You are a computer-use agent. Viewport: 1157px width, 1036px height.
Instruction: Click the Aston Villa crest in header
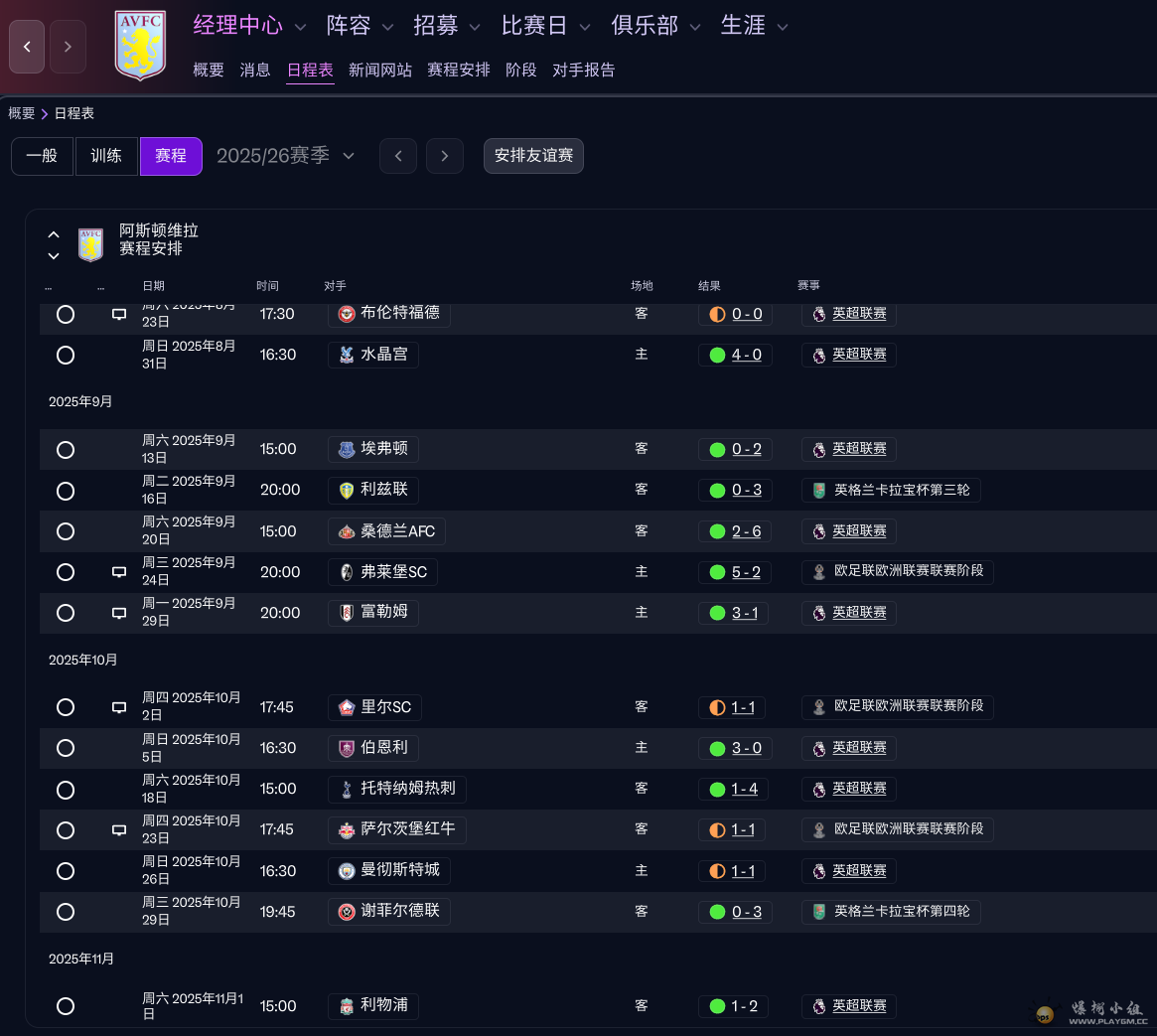pos(140,45)
